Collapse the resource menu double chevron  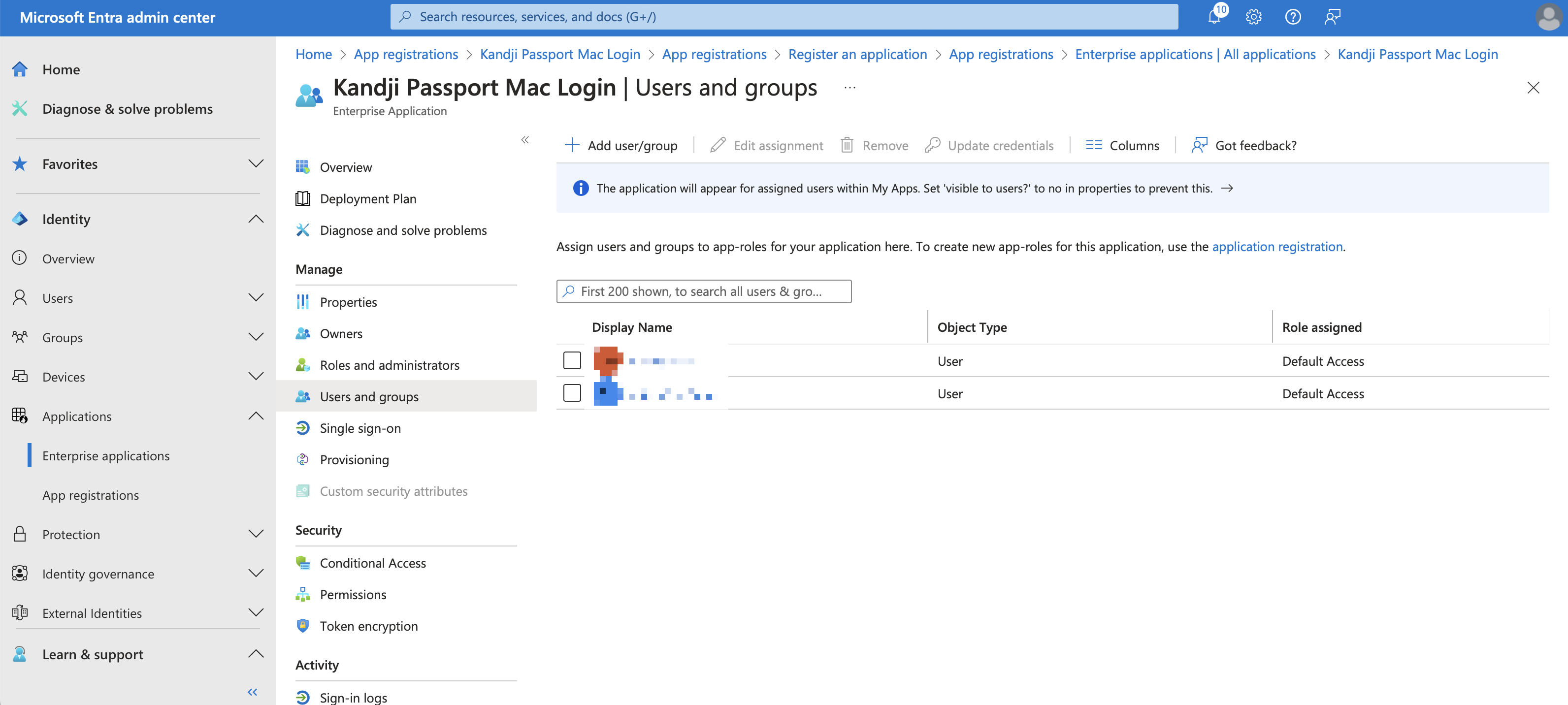(524, 140)
